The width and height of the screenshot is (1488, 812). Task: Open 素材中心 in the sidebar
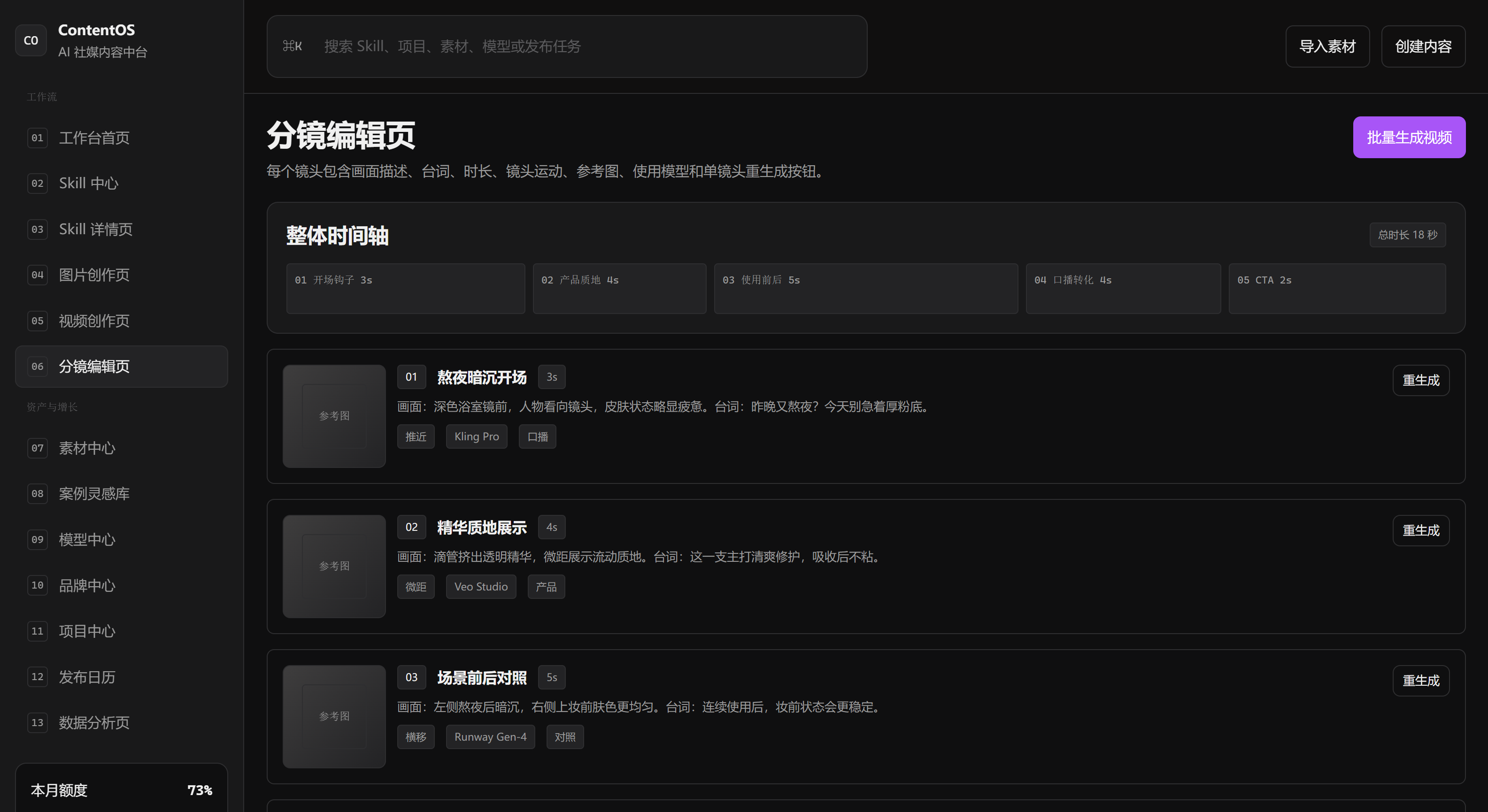coord(121,448)
